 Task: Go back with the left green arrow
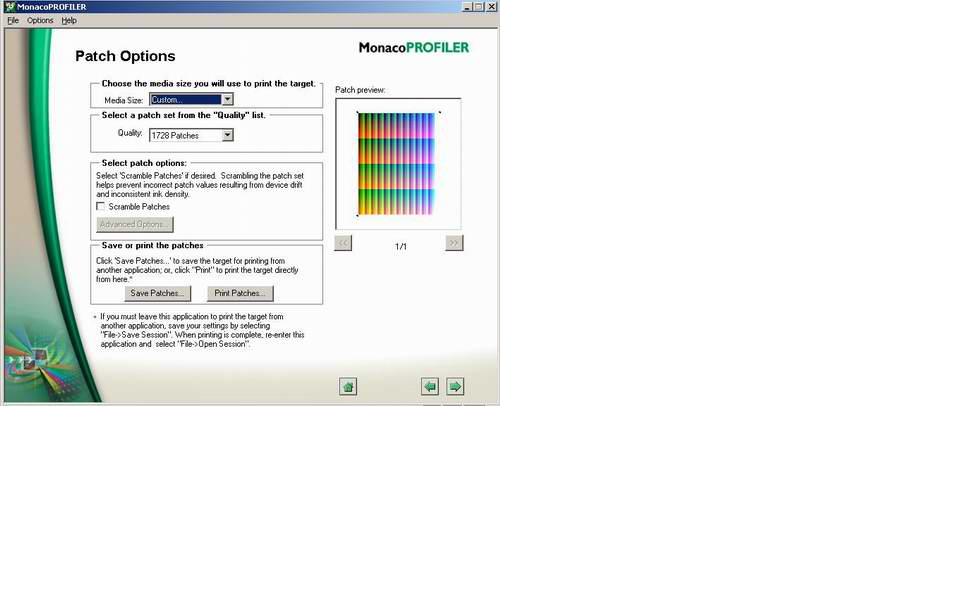coord(430,386)
